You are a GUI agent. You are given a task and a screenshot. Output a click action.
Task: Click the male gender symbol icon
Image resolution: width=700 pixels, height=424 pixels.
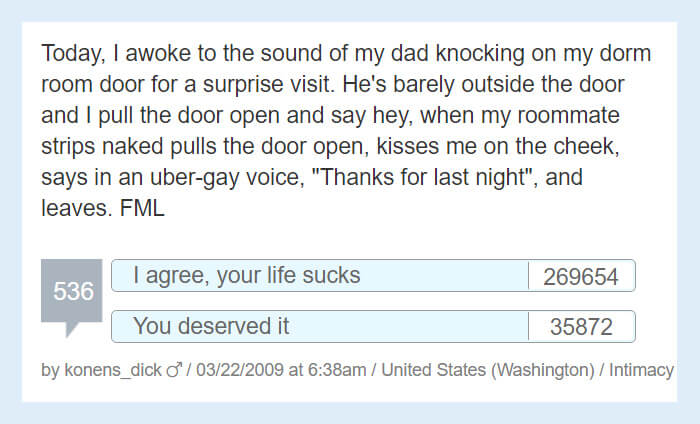tap(175, 370)
